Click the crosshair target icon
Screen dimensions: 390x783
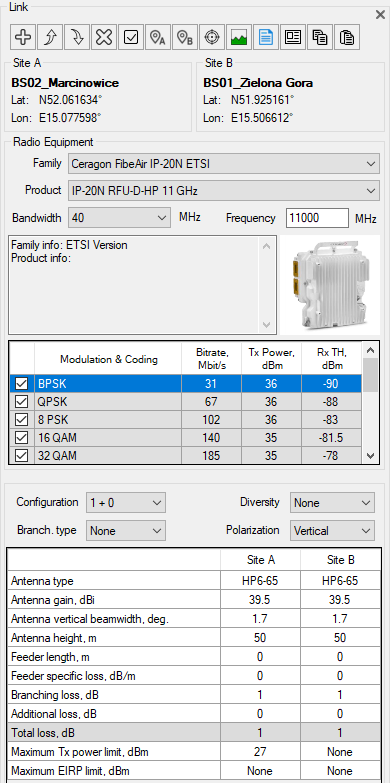(x=212, y=37)
